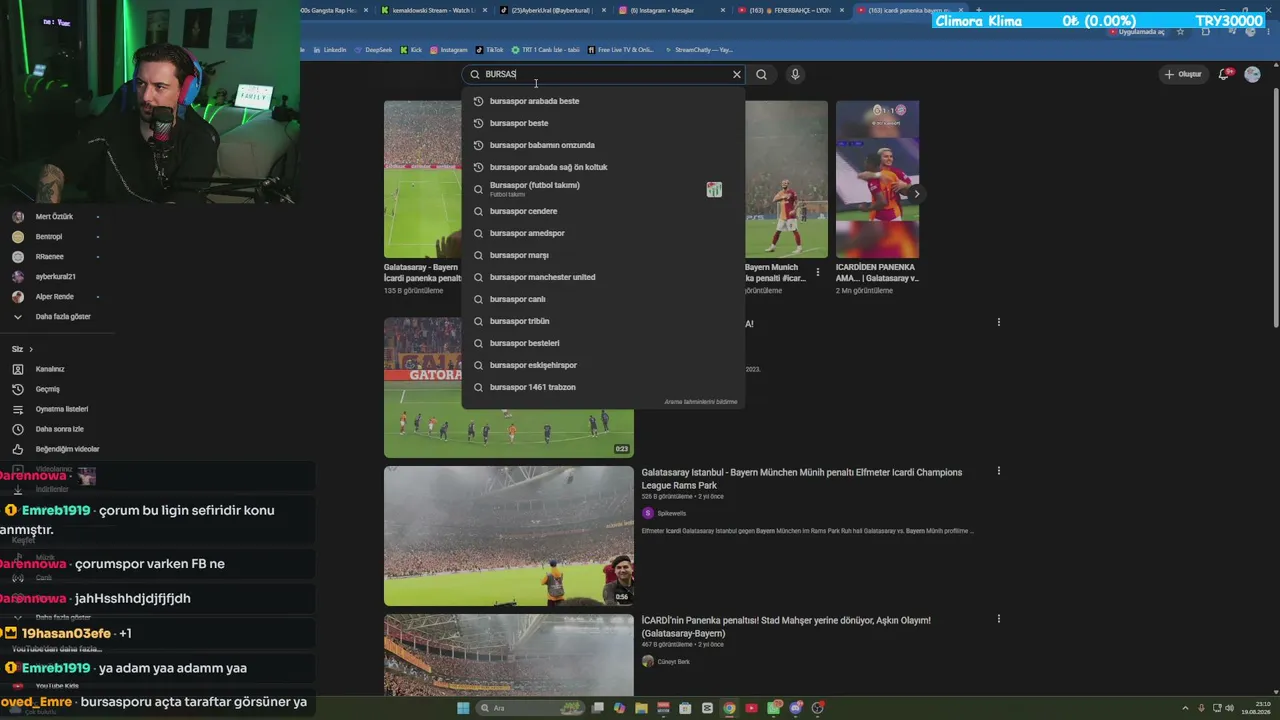The width and height of the screenshot is (1280, 720).
Task: Select suggestion 'bursaspor canlı'
Action: pyautogui.click(x=603, y=299)
